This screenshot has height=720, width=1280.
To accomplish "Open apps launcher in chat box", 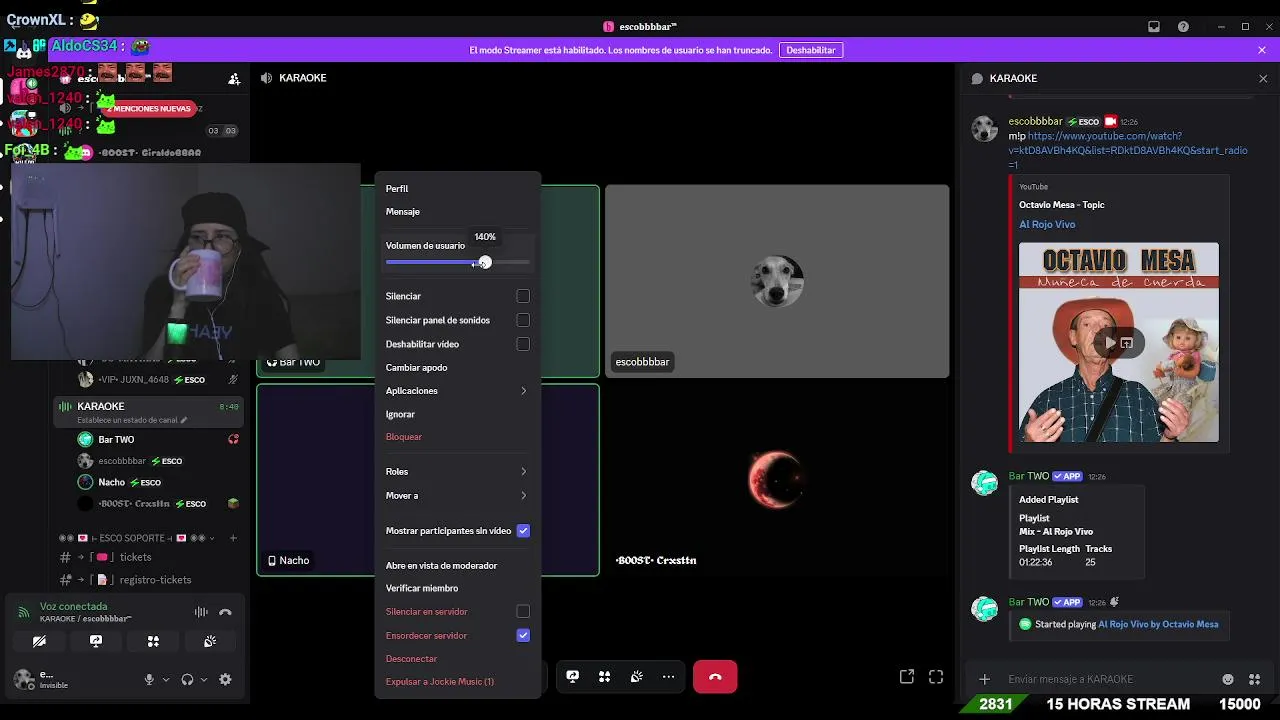I will (x=1254, y=679).
